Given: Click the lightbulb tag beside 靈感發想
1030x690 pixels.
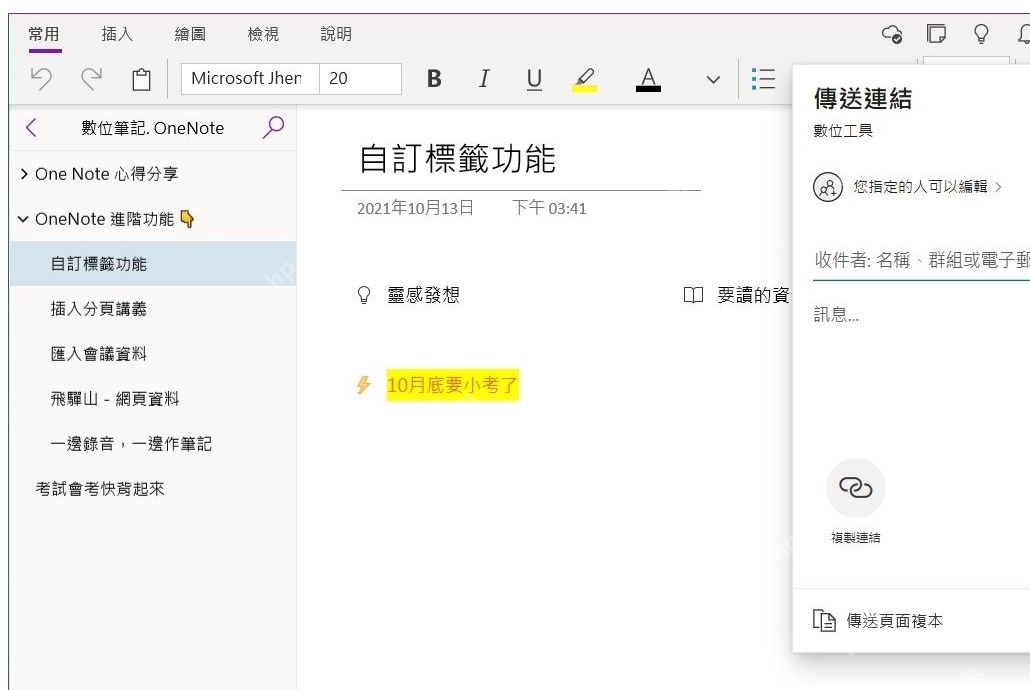Looking at the screenshot, I should tap(364, 295).
